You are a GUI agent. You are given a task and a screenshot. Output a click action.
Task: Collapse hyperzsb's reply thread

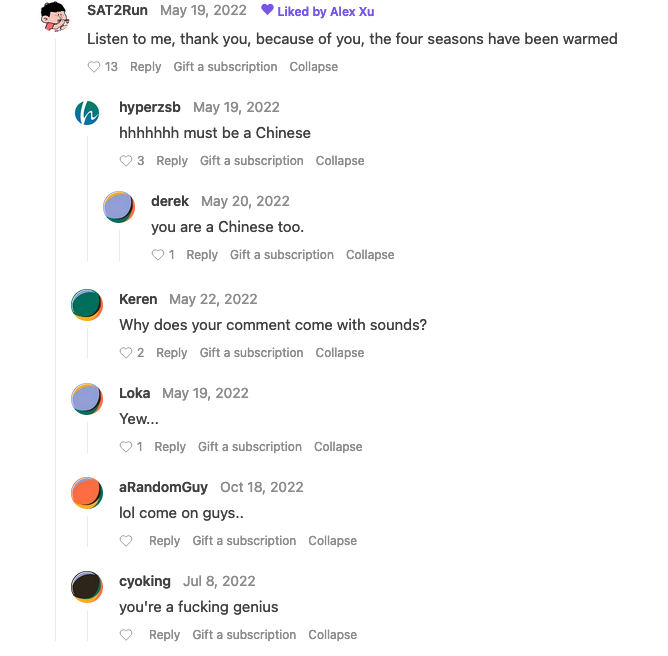(x=340, y=161)
